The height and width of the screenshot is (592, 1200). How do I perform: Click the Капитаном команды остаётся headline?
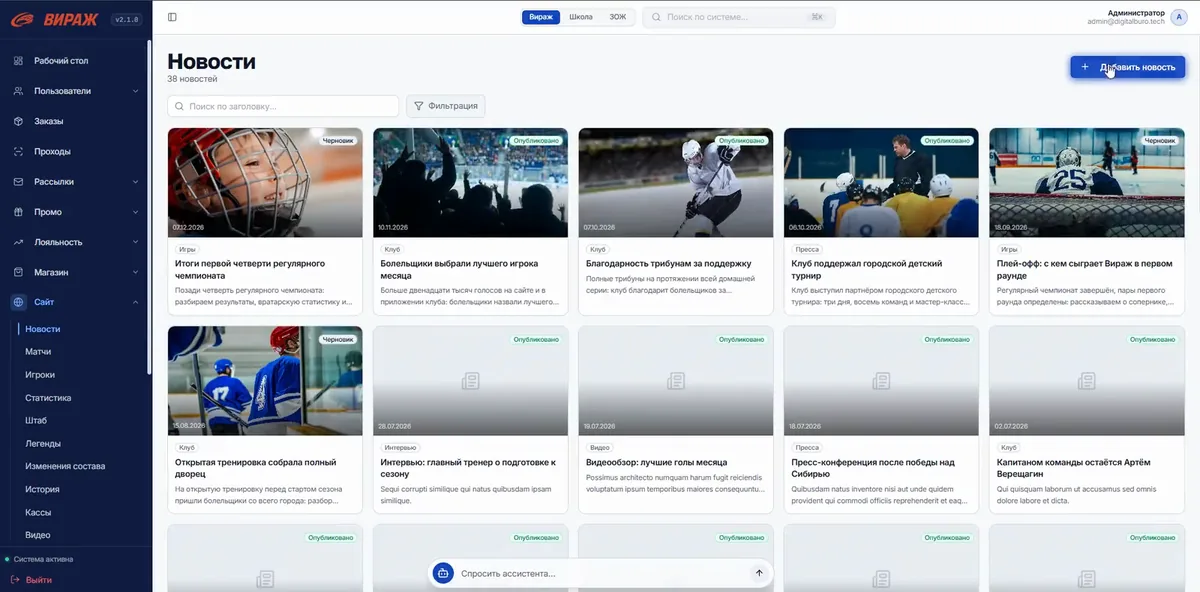point(1074,468)
